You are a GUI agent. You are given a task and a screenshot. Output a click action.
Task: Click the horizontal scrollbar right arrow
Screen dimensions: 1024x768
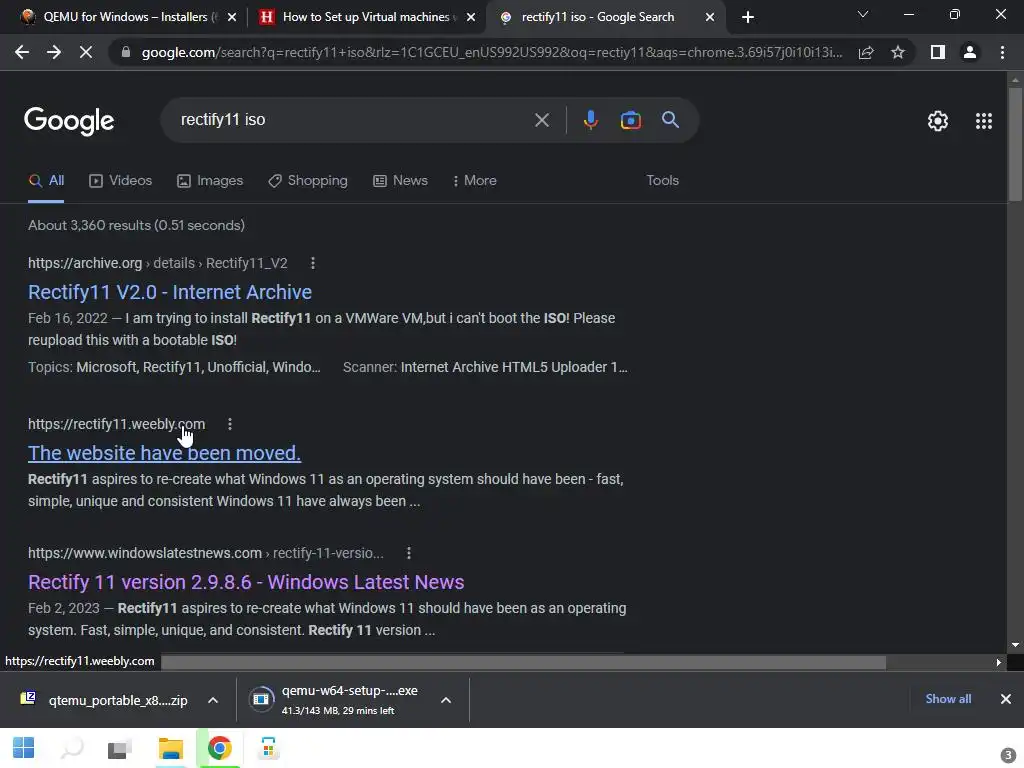click(x=999, y=662)
